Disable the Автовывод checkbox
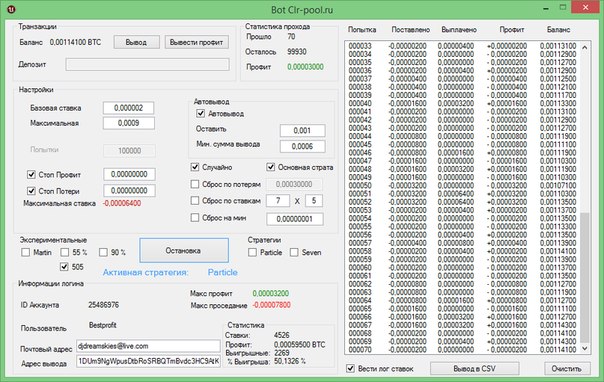Viewport: 604px width, 382px height. (200, 113)
